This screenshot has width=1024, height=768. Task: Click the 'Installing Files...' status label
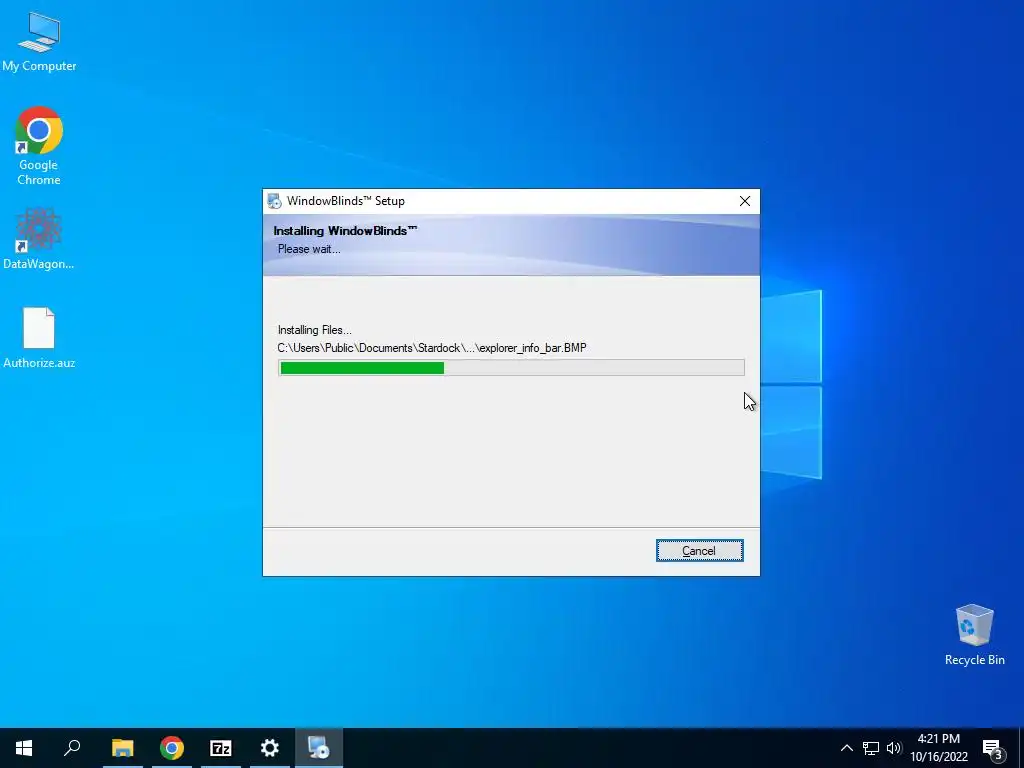coord(314,330)
